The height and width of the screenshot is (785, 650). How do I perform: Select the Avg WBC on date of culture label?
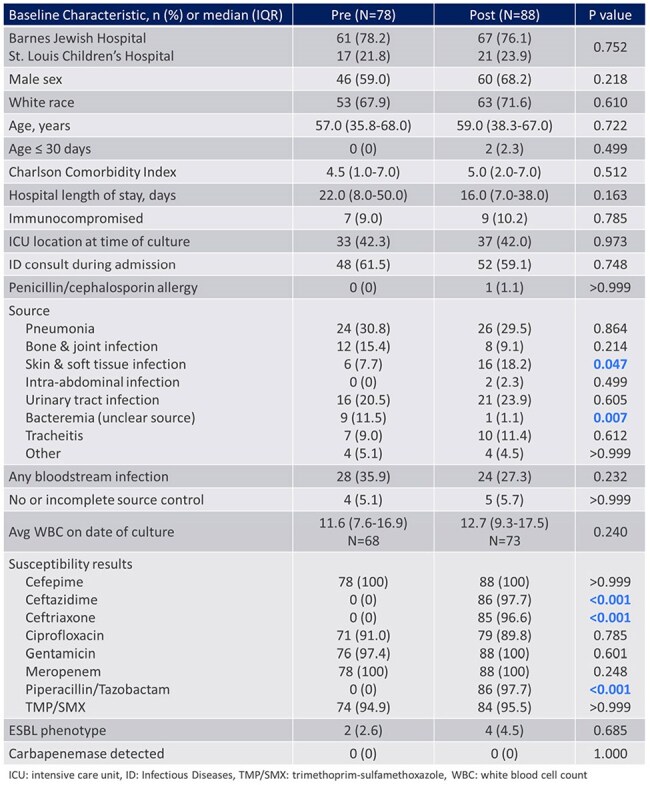point(92,532)
